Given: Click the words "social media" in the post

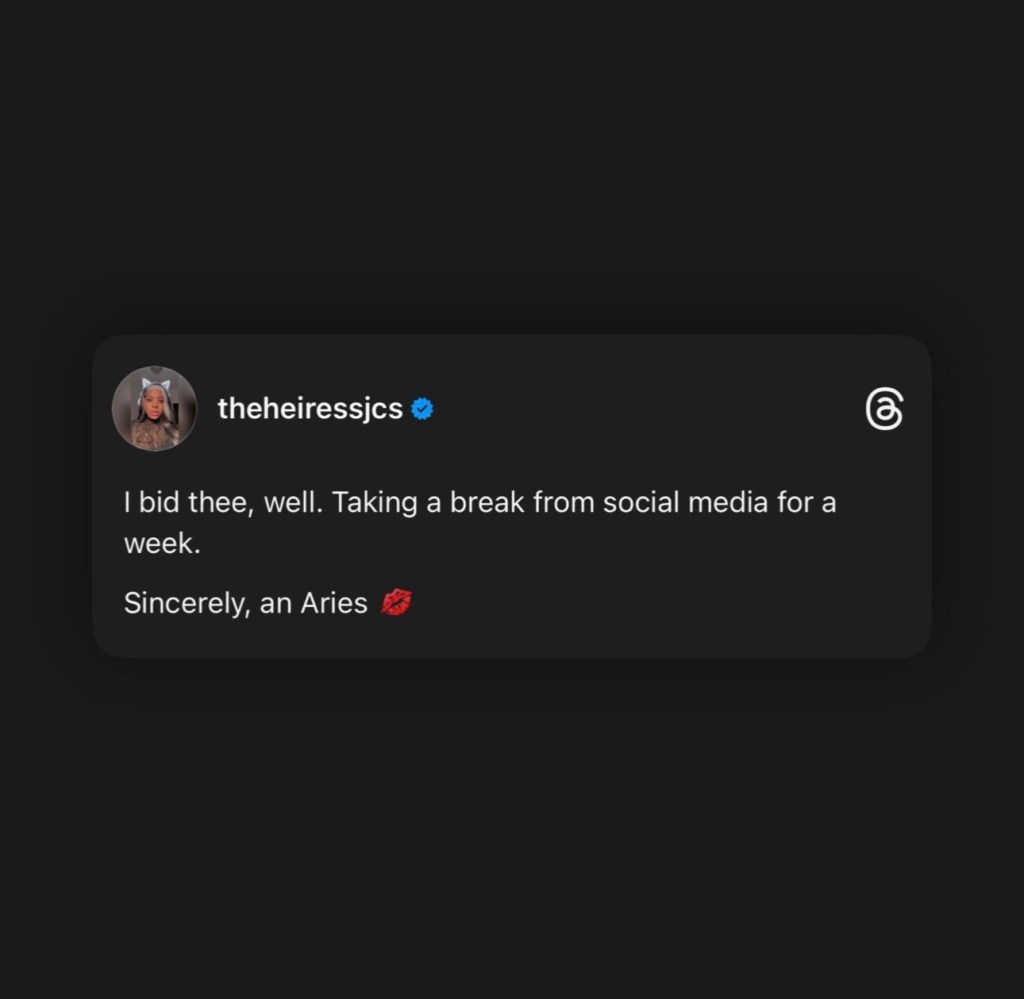Looking at the screenshot, I should pyautogui.click(x=687, y=502).
